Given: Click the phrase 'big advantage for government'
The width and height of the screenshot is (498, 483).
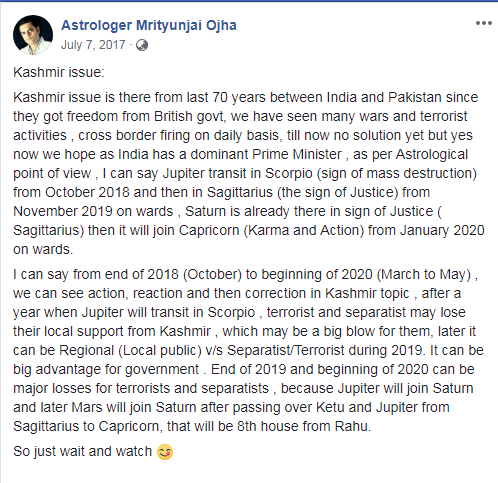Looking at the screenshot, I should point(106,369).
